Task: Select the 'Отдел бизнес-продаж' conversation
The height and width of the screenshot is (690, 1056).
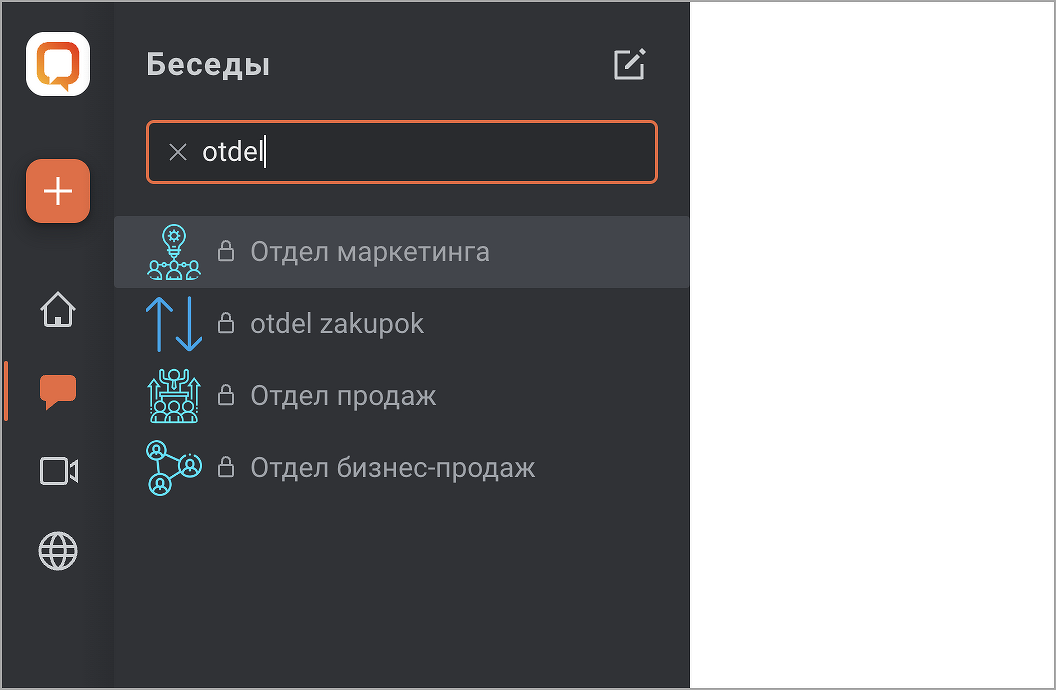Action: pos(393,468)
